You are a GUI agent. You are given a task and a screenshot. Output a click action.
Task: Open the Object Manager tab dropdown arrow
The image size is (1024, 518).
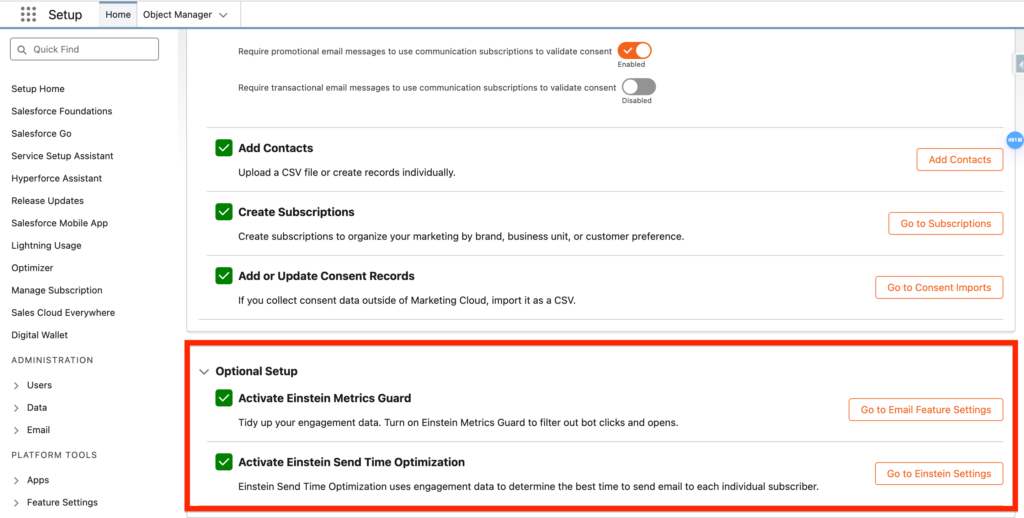(x=222, y=15)
